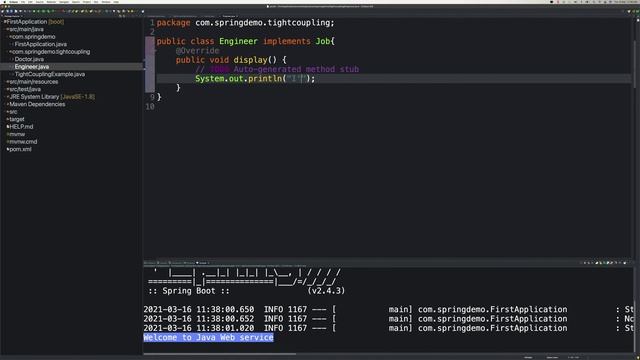Image resolution: width=640 pixels, height=360 pixels.
Task: Click the display() method name
Action: (x=250, y=60)
